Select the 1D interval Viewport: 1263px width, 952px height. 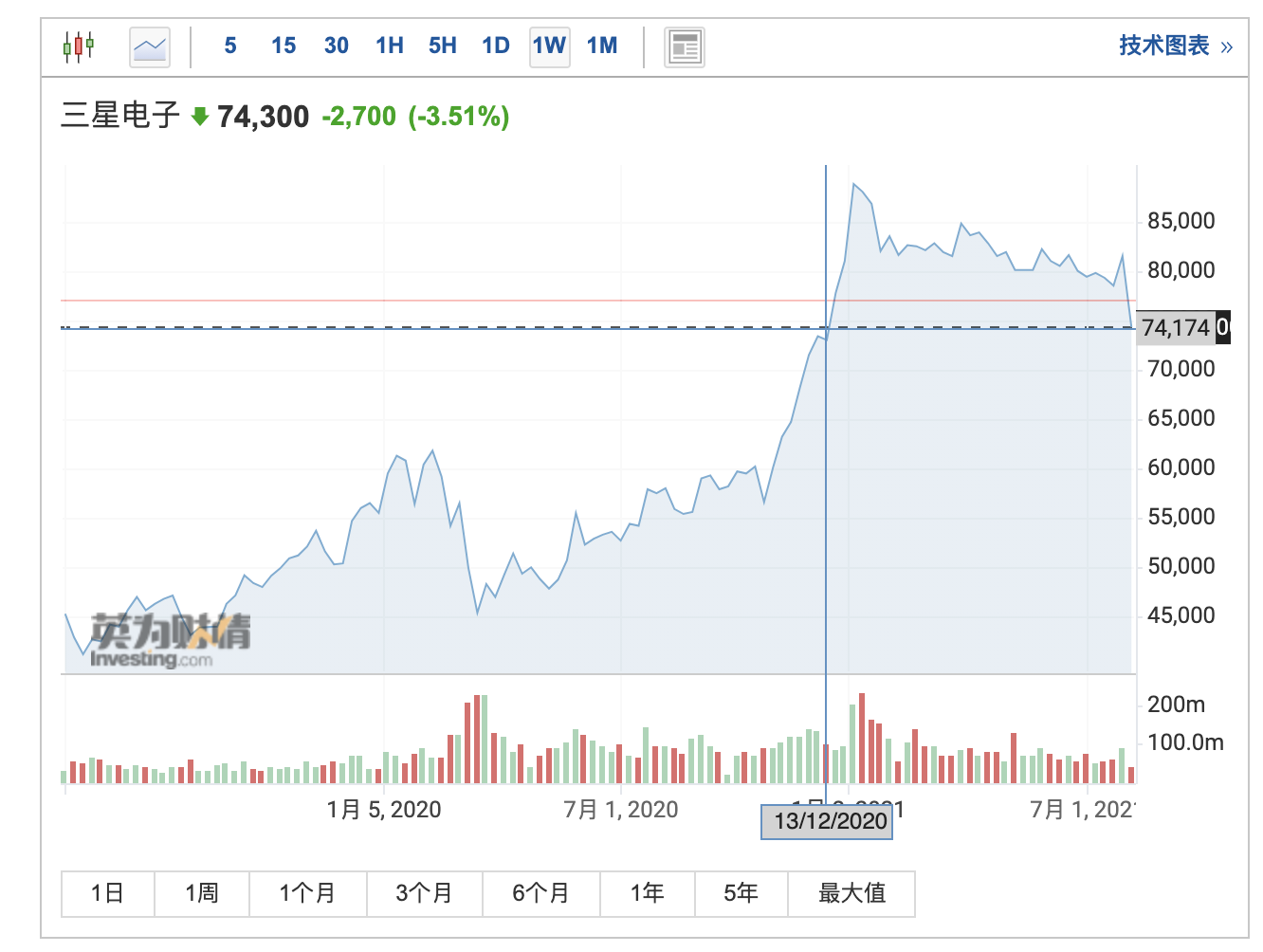tap(496, 46)
